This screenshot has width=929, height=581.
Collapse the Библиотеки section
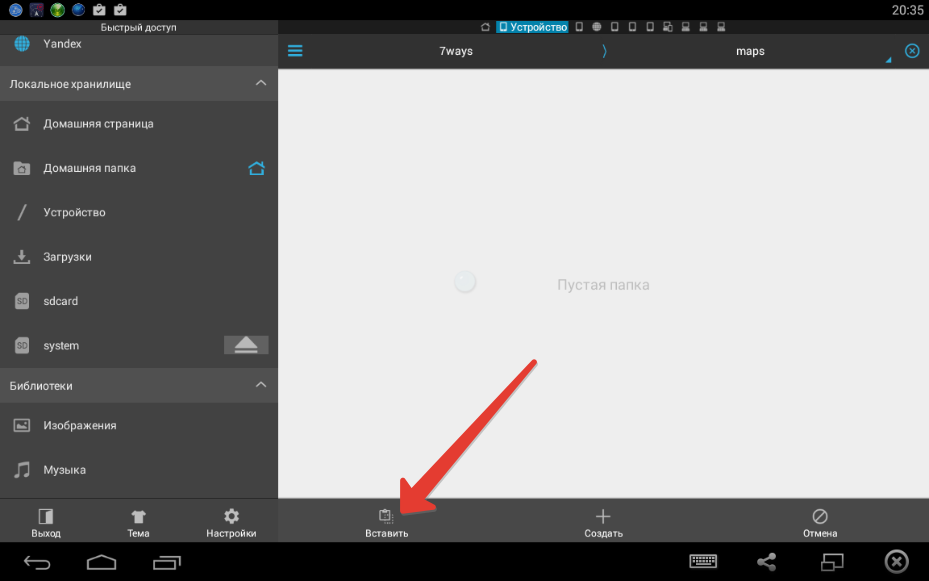coord(261,385)
